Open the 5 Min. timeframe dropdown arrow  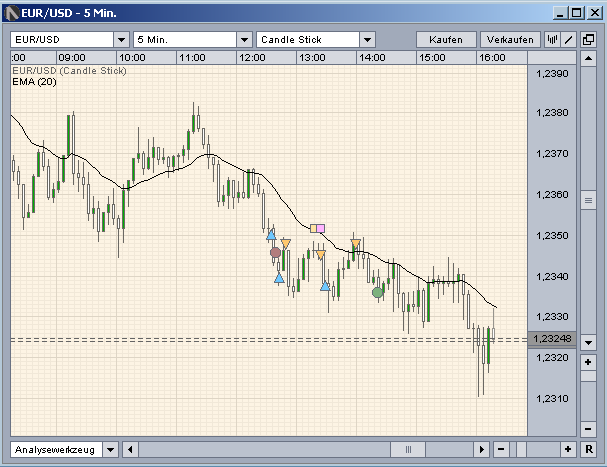coord(244,39)
